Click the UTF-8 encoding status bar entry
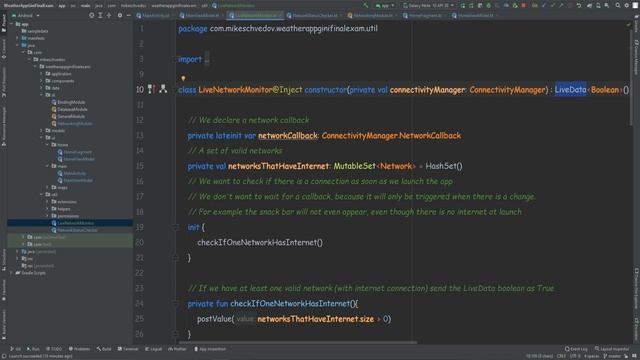 coord(575,356)
